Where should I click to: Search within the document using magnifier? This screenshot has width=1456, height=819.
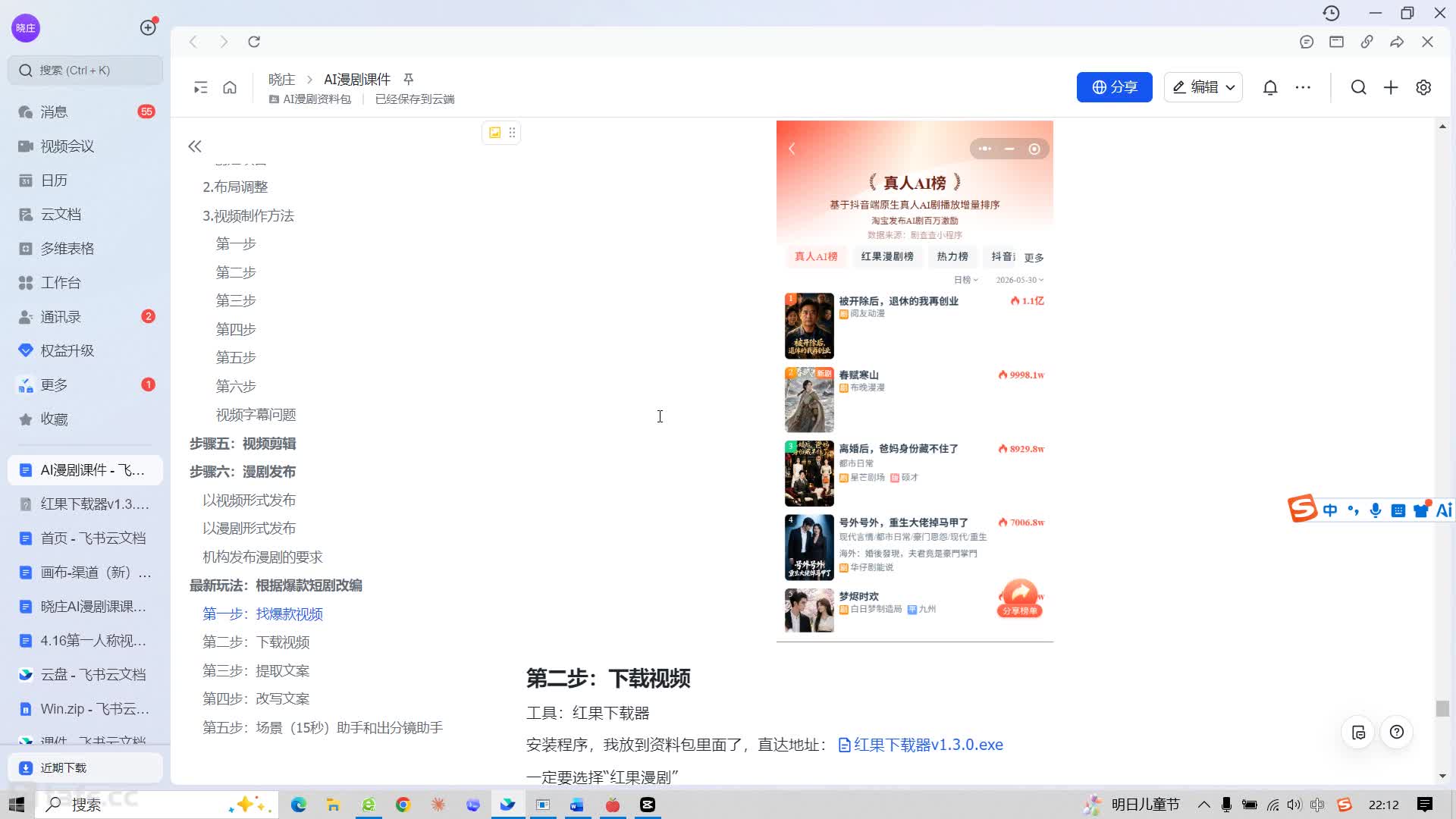click(1358, 87)
